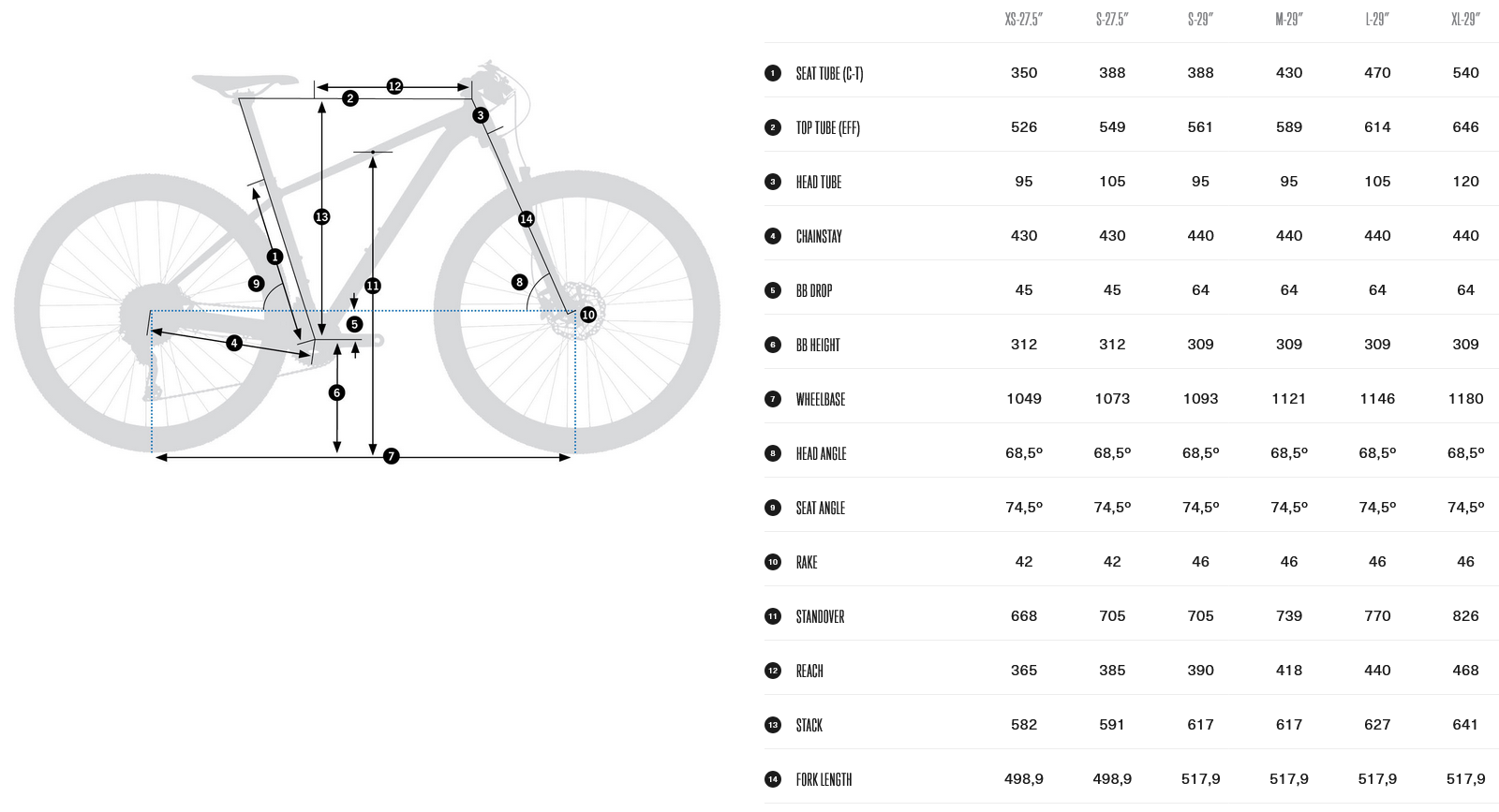Select the XS-27.5" size column header
The image size is (1499, 812).
1023,20
